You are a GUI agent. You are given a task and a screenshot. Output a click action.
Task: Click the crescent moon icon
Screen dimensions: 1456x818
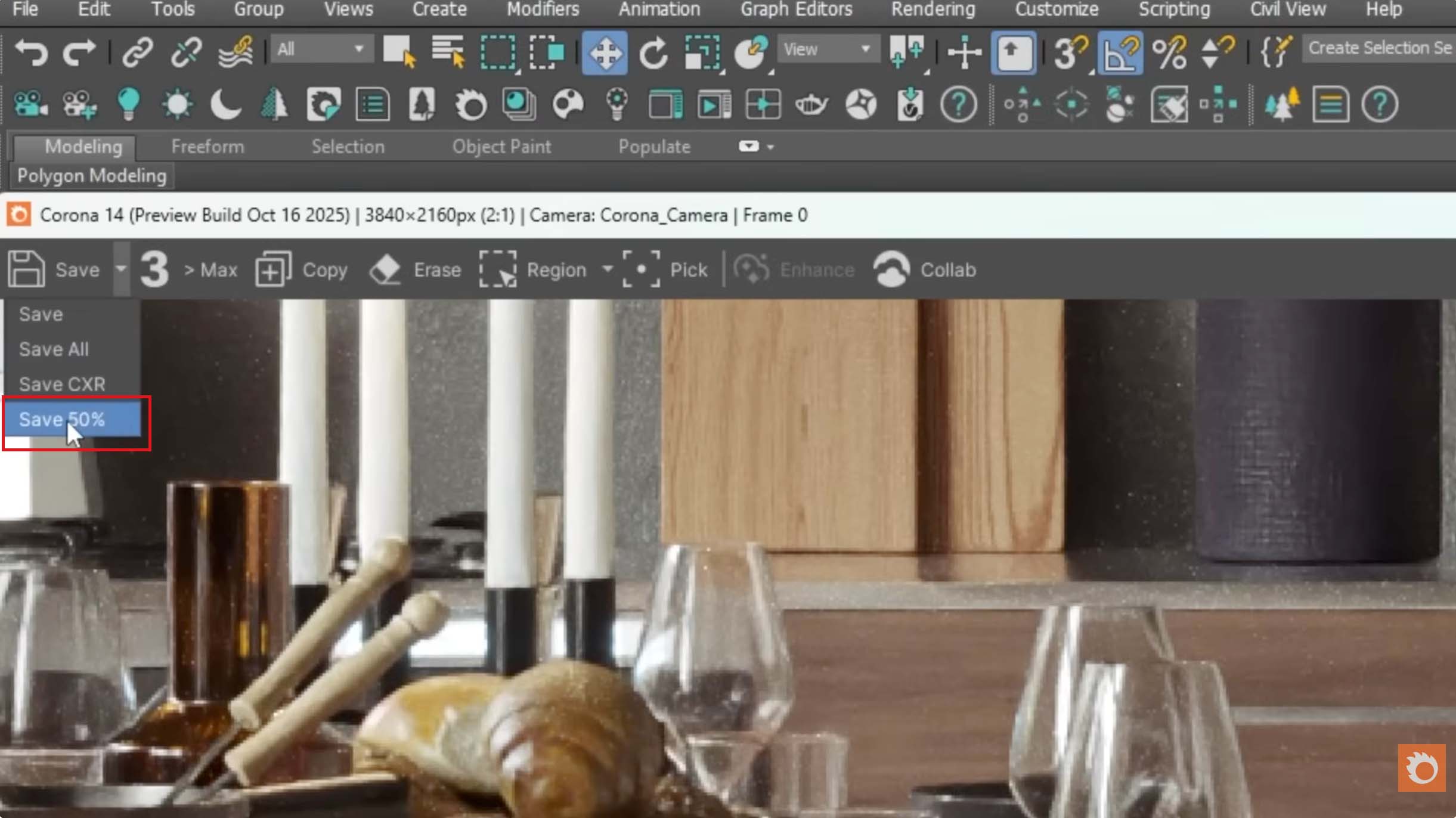pyautogui.click(x=226, y=105)
